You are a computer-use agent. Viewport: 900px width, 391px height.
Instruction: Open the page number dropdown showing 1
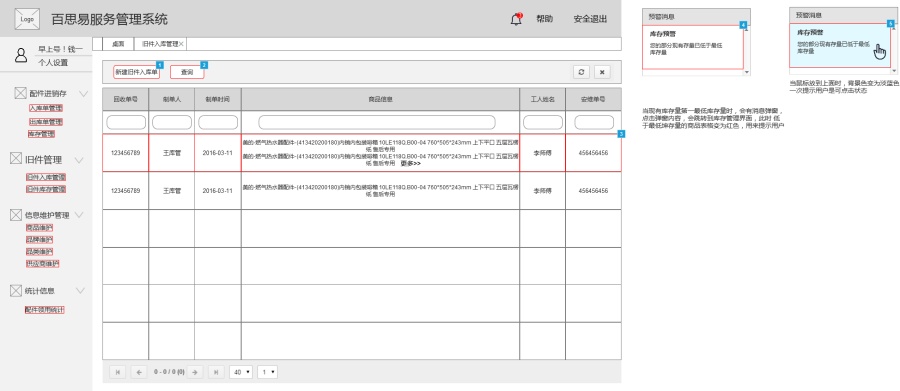[267, 372]
